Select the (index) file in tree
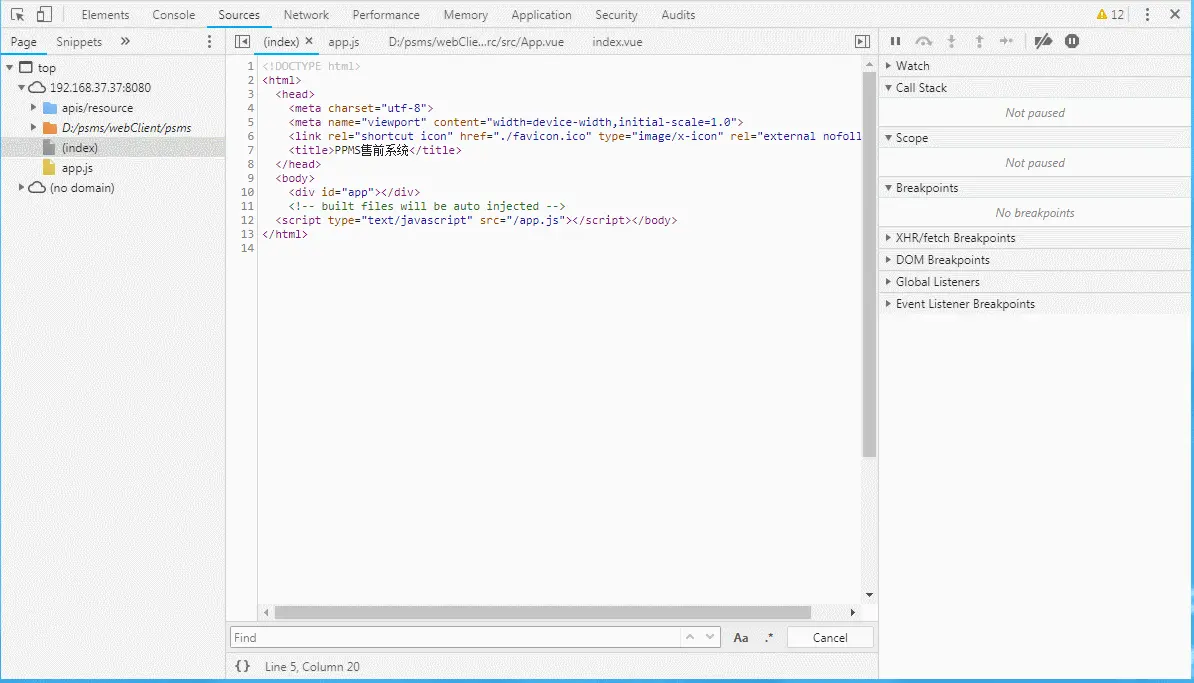Screen dimensions: 1194x683 coord(79,148)
